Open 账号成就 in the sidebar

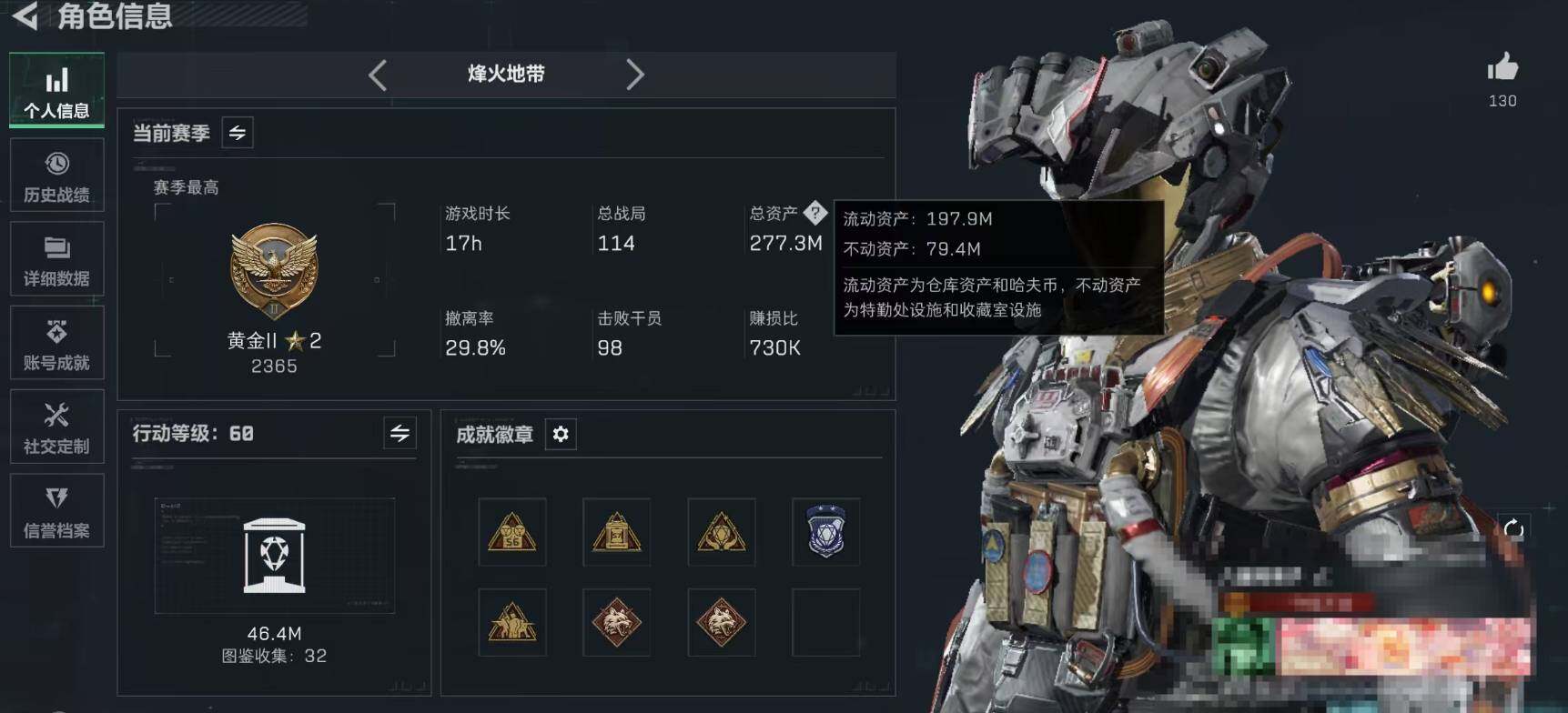point(56,344)
